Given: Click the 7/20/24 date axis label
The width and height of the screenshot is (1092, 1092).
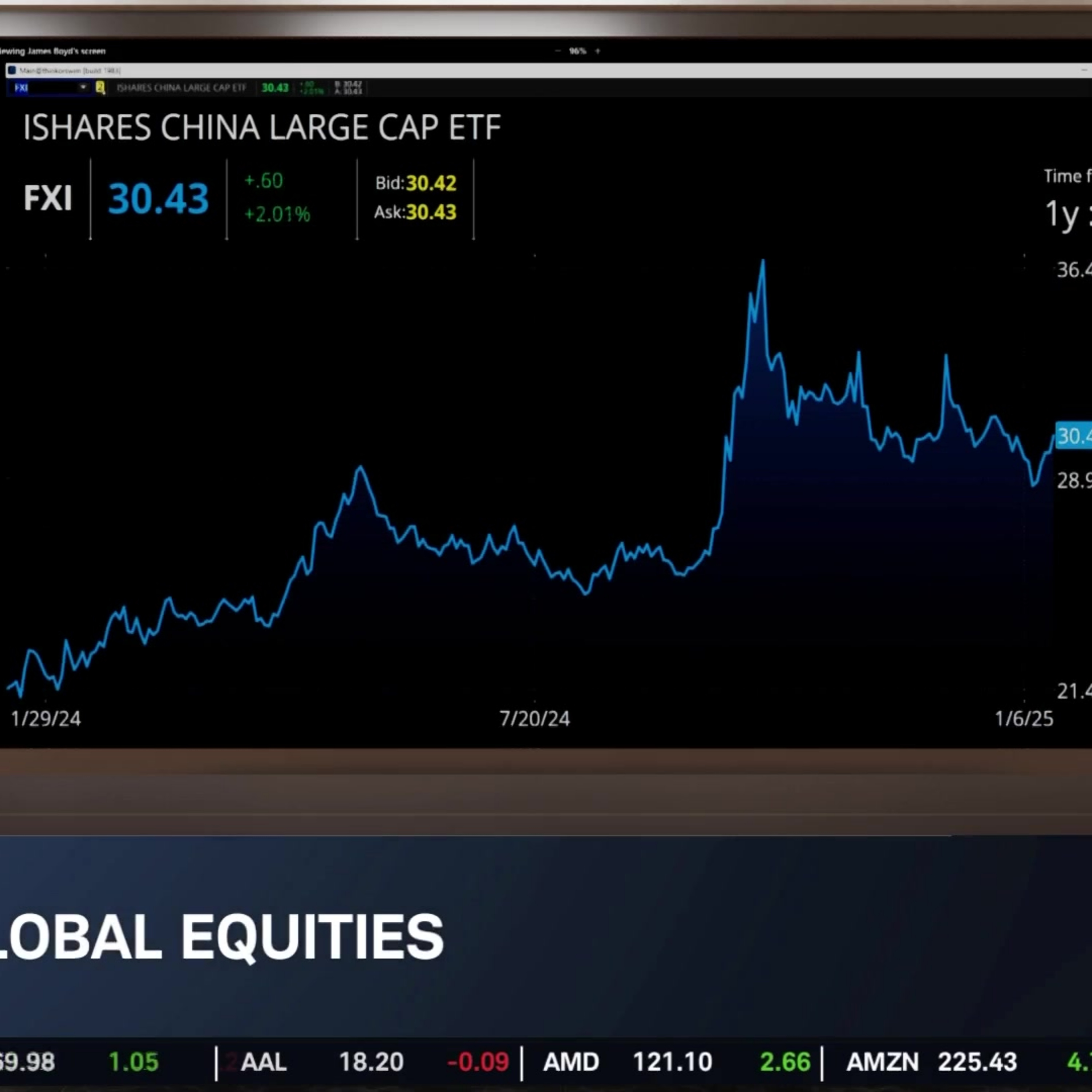Looking at the screenshot, I should pyautogui.click(x=535, y=719).
